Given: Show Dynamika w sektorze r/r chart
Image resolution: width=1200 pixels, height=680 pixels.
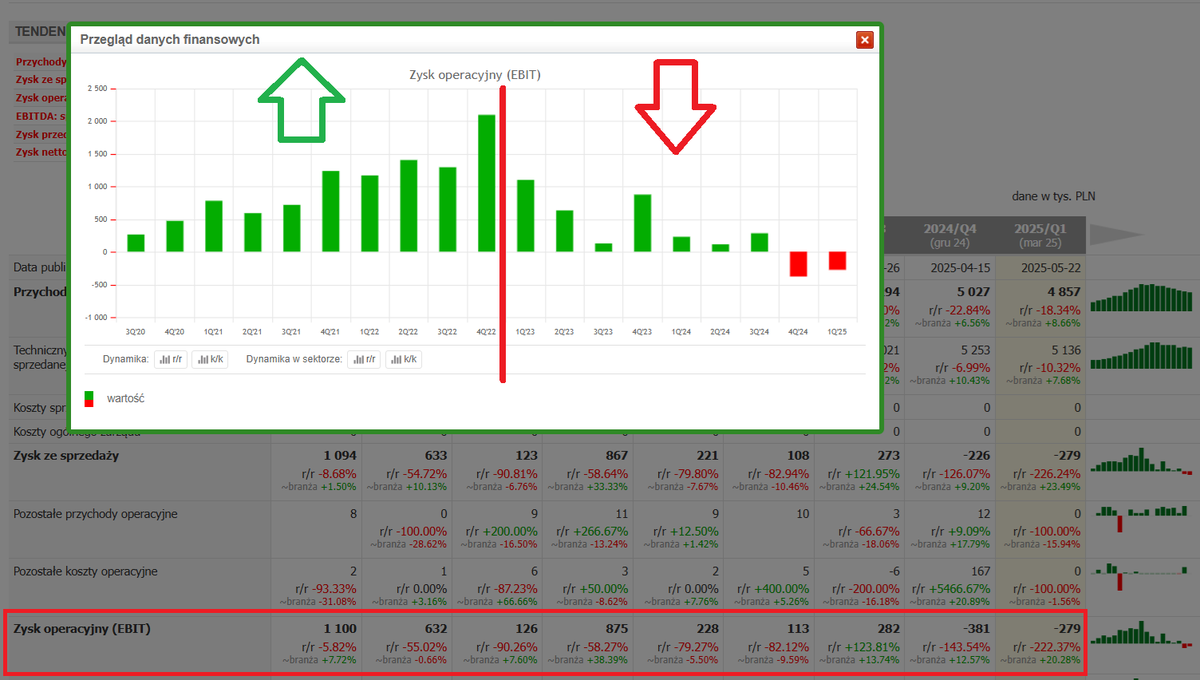Looking at the screenshot, I should [364, 359].
